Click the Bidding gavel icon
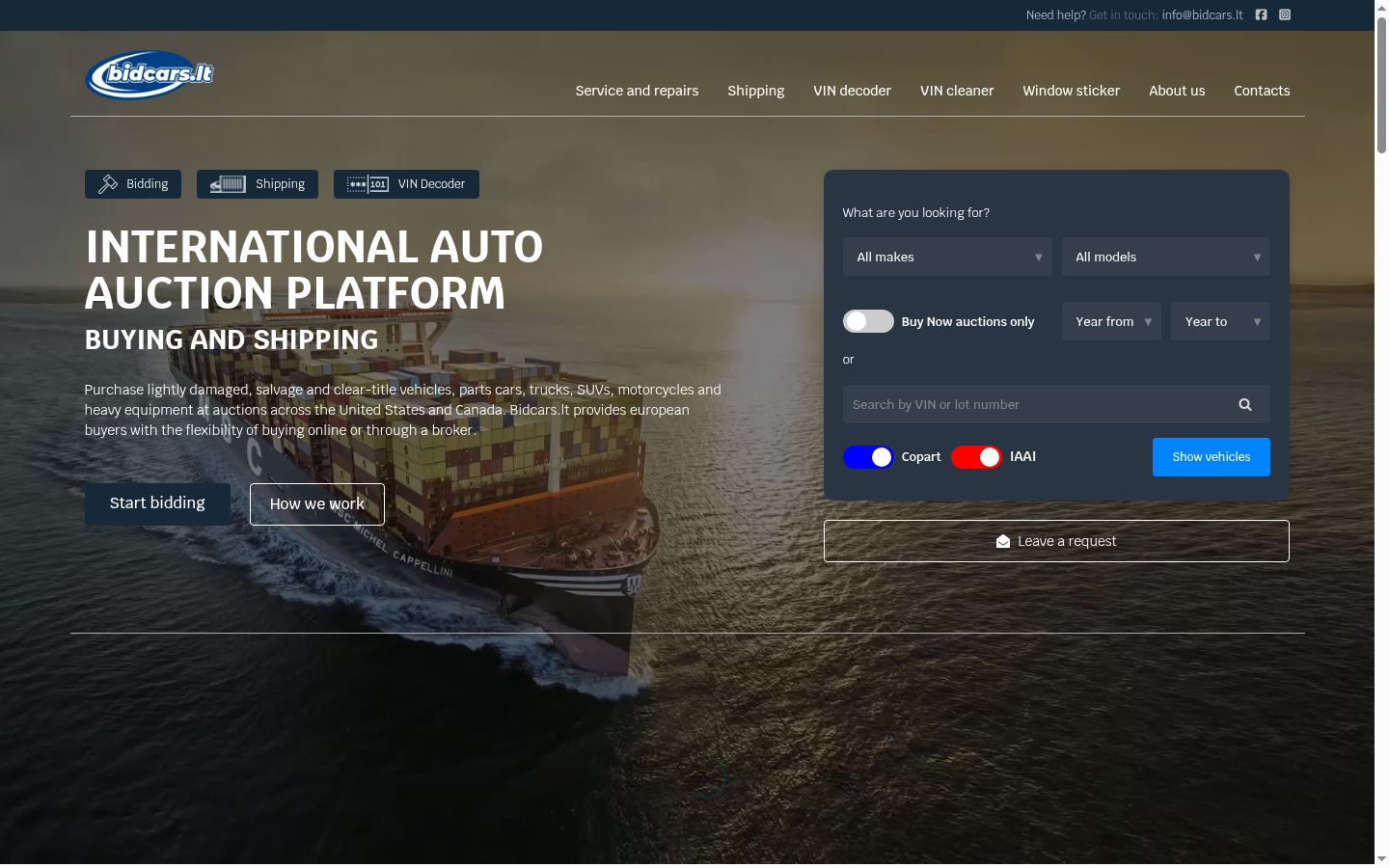The width and height of the screenshot is (1389, 868). [x=108, y=184]
